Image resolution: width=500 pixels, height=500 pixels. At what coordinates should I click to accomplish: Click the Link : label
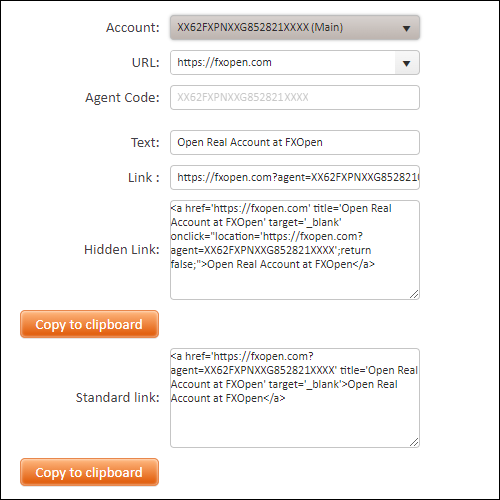(144, 178)
